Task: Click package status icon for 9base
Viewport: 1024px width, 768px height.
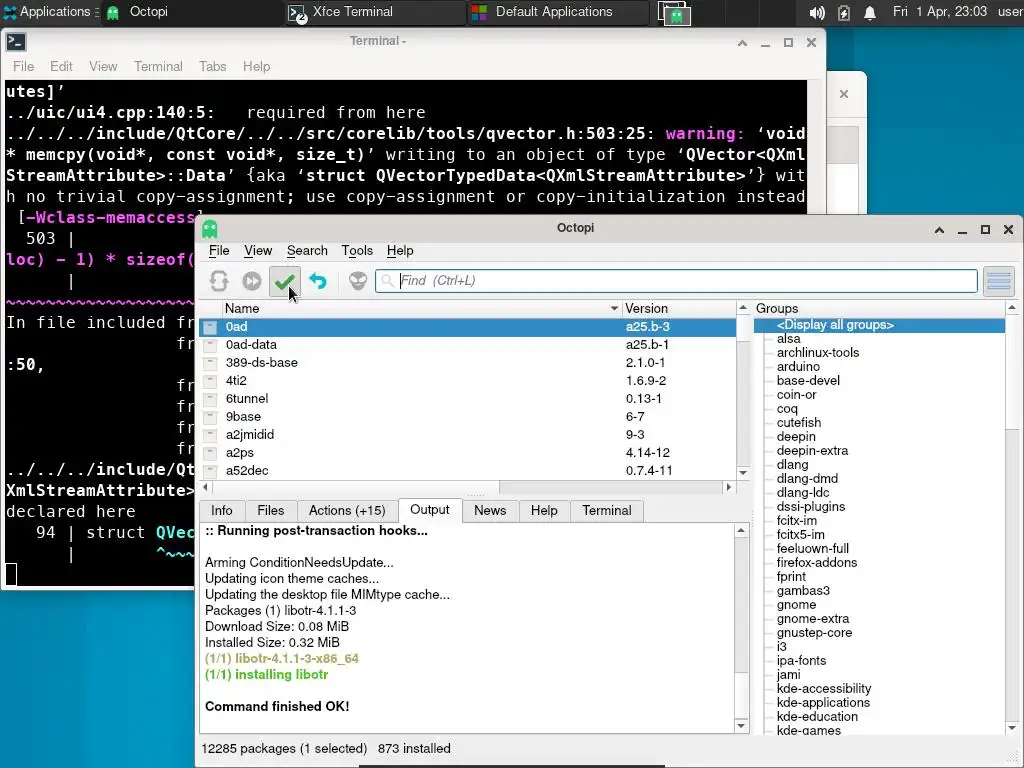Action: [x=210, y=417]
